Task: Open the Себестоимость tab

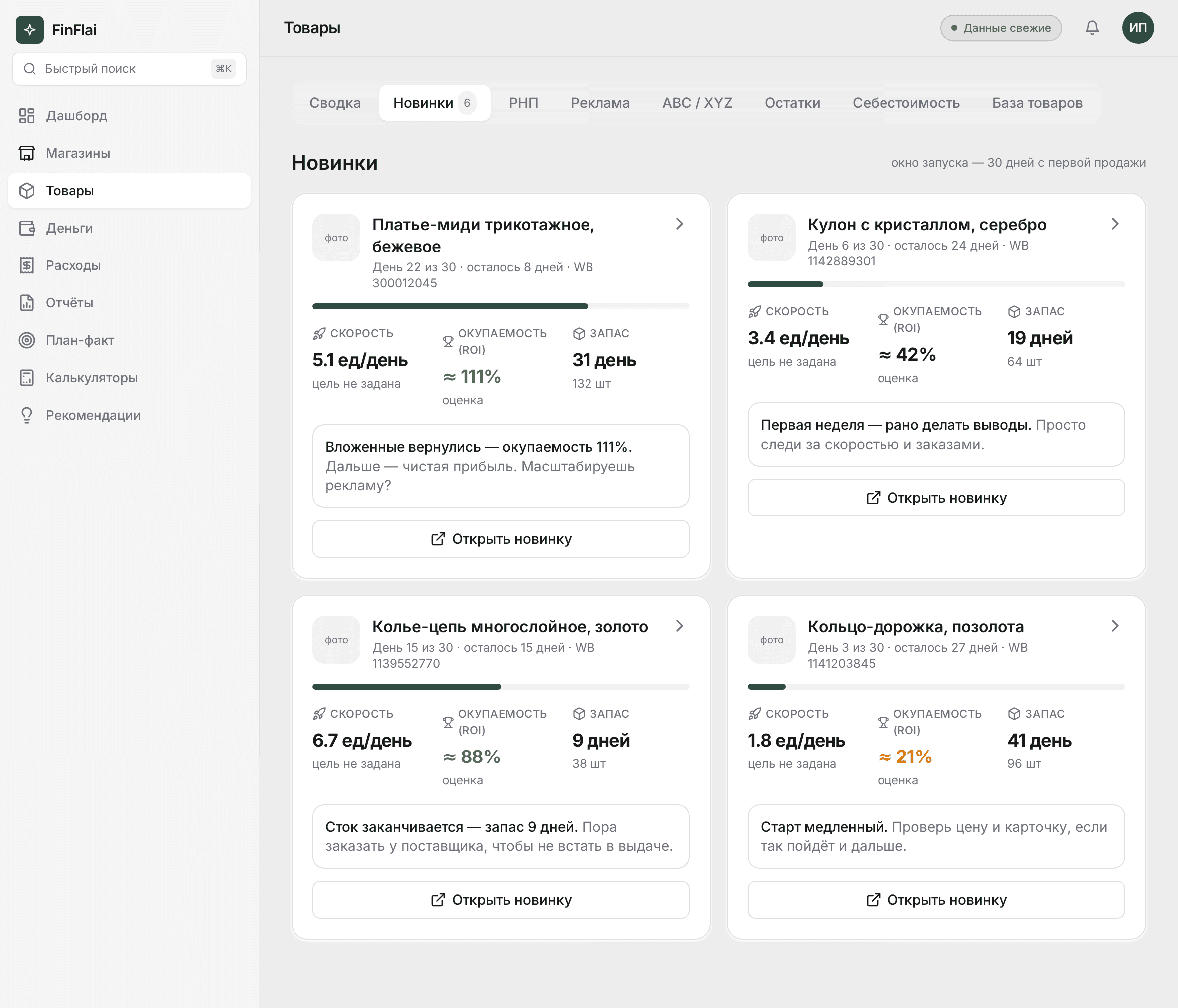Action: (x=905, y=103)
